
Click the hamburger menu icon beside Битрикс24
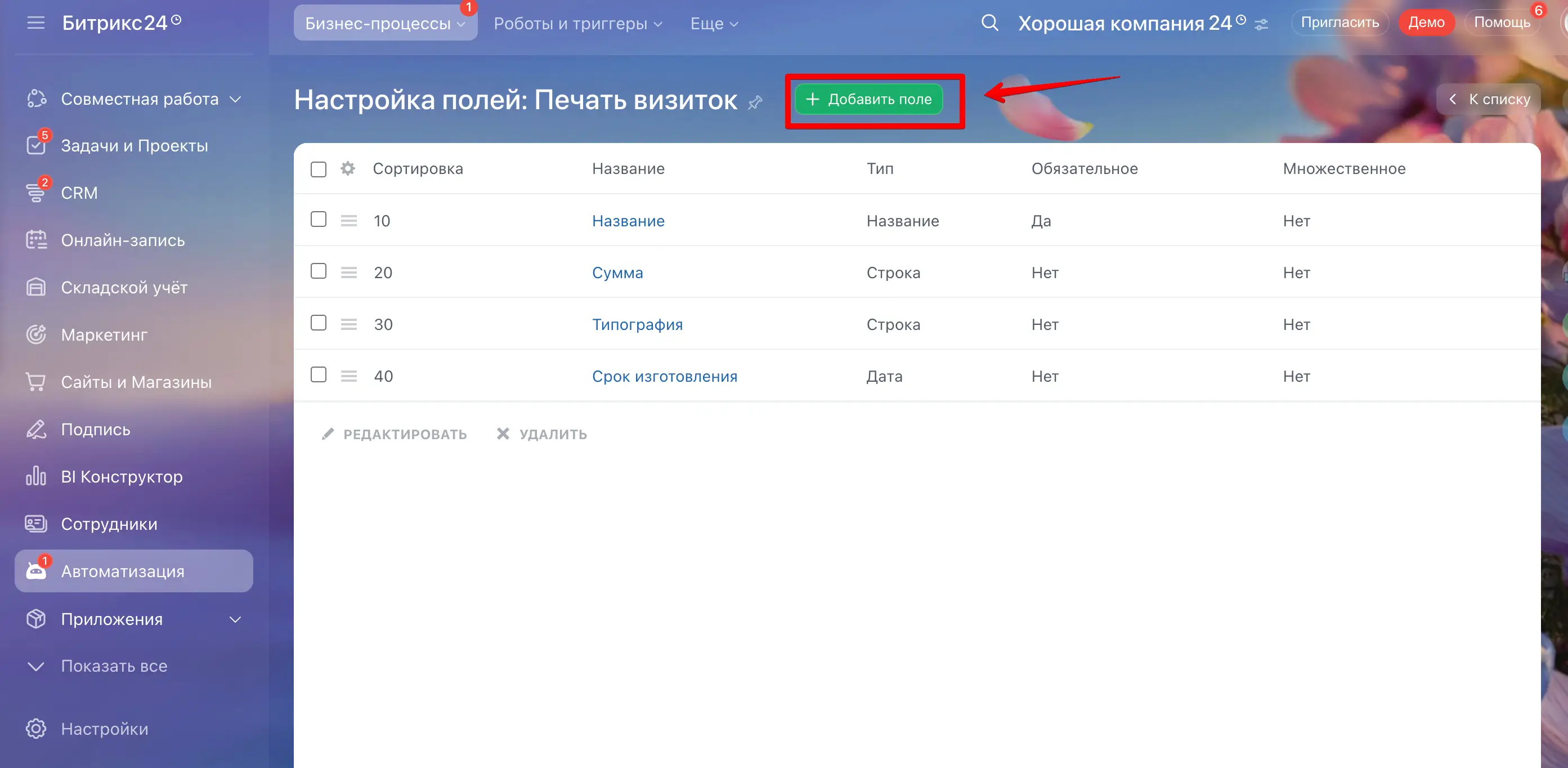coord(36,23)
